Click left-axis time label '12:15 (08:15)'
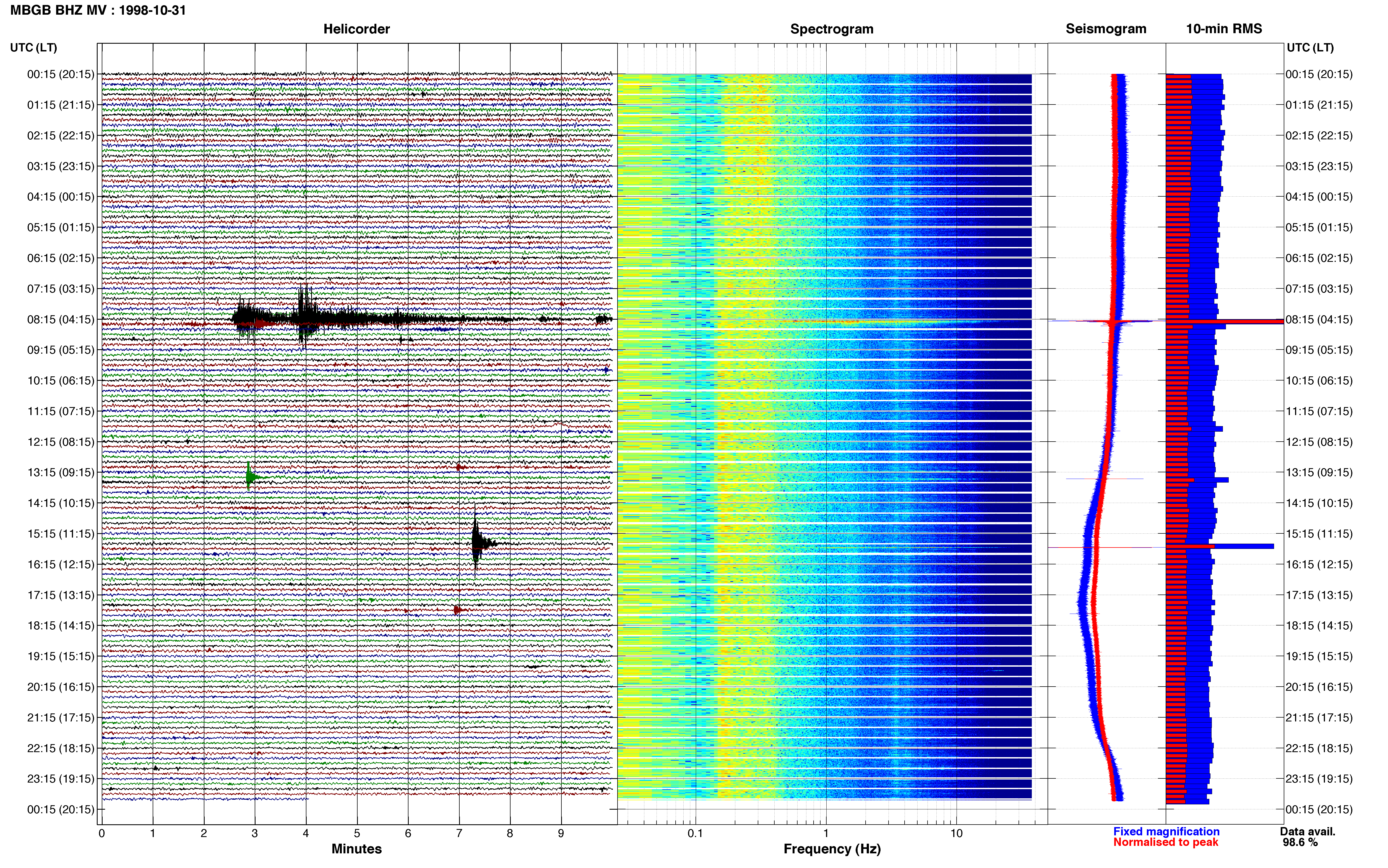 [60, 442]
